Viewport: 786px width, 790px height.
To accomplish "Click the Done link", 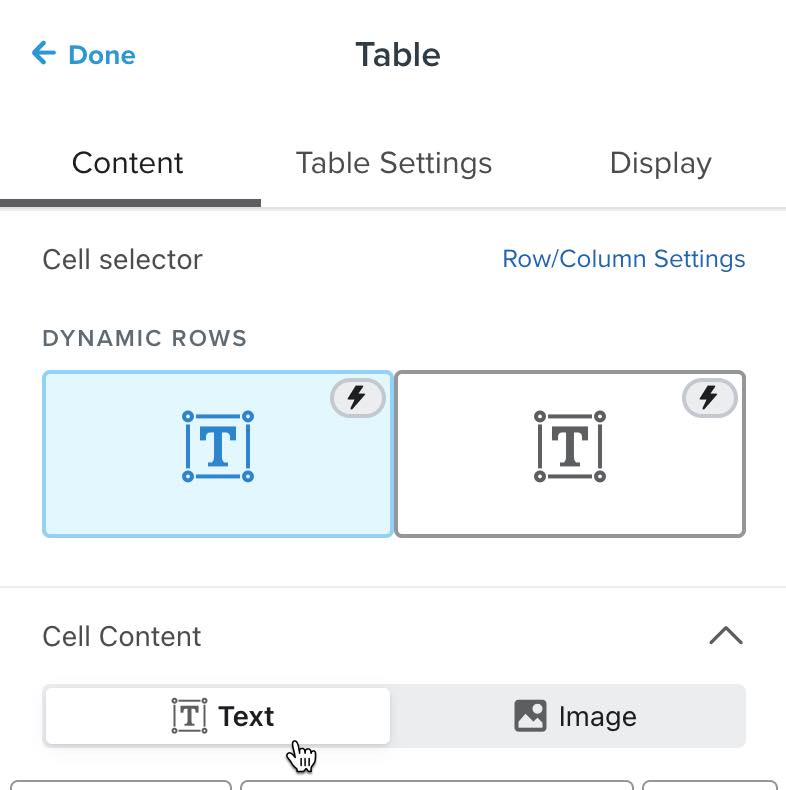I will click(x=101, y=55).
